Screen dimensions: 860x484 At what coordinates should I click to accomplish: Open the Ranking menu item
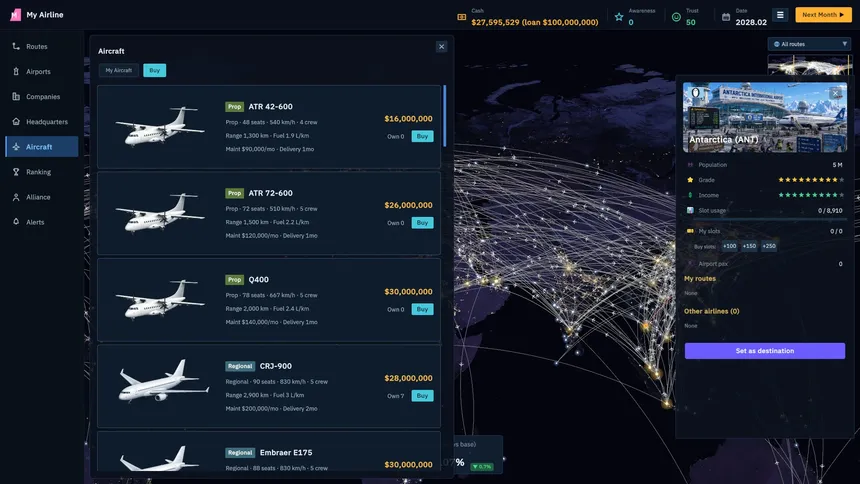[42, 172]
